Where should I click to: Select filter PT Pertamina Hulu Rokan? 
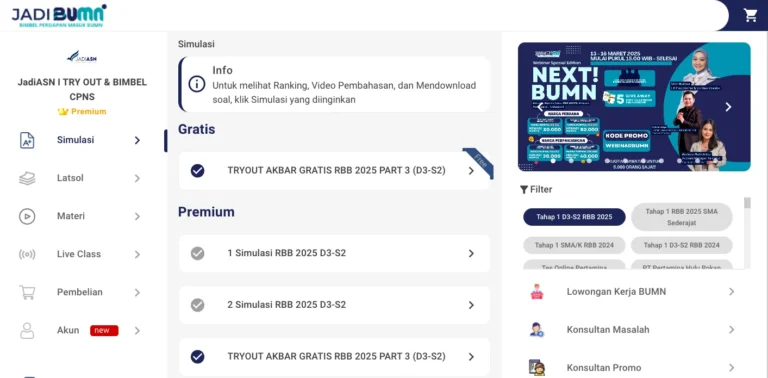pos(681,265)
